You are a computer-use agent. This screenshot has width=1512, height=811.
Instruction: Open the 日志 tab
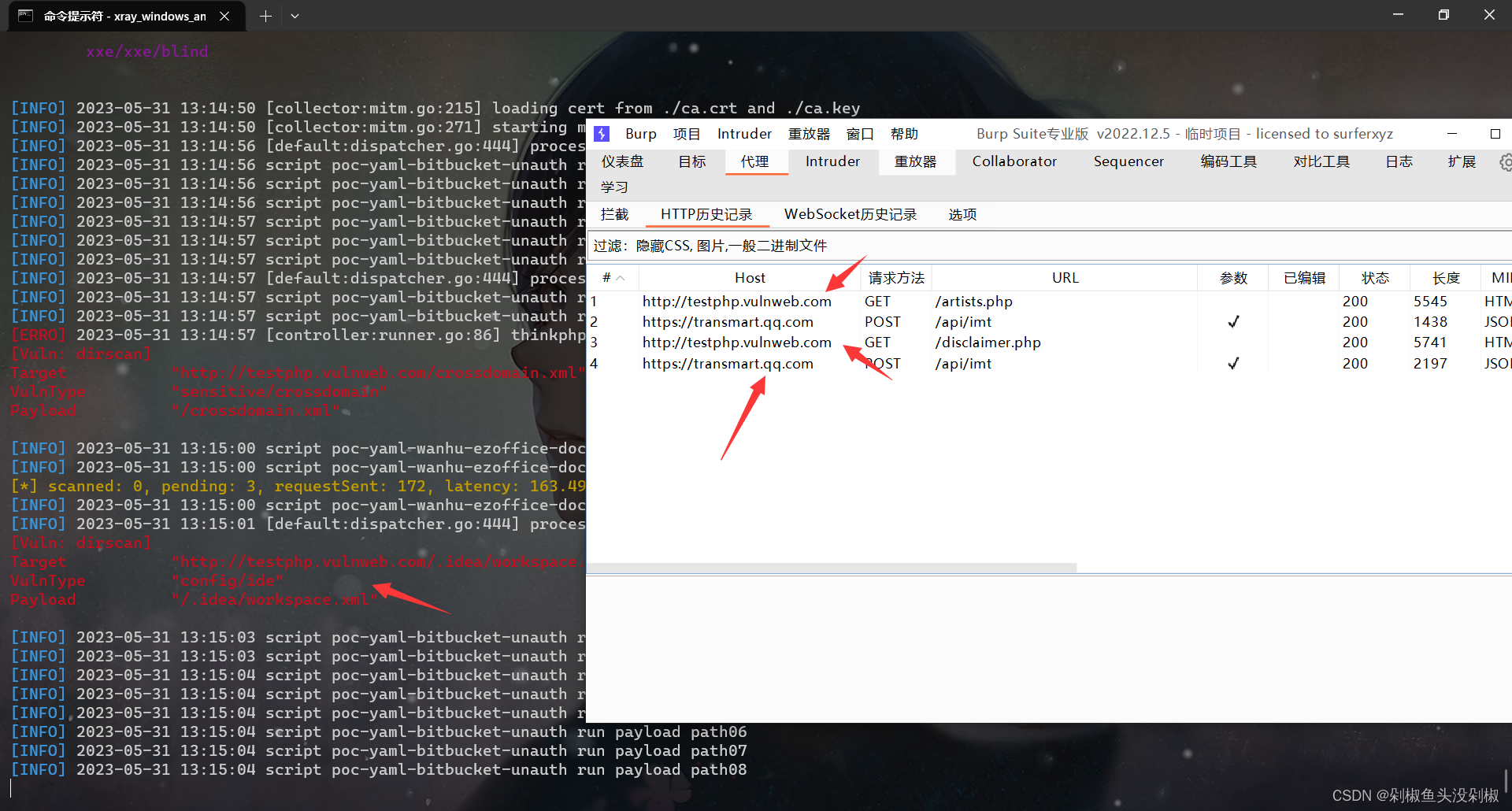click(x=1399, y=161)
